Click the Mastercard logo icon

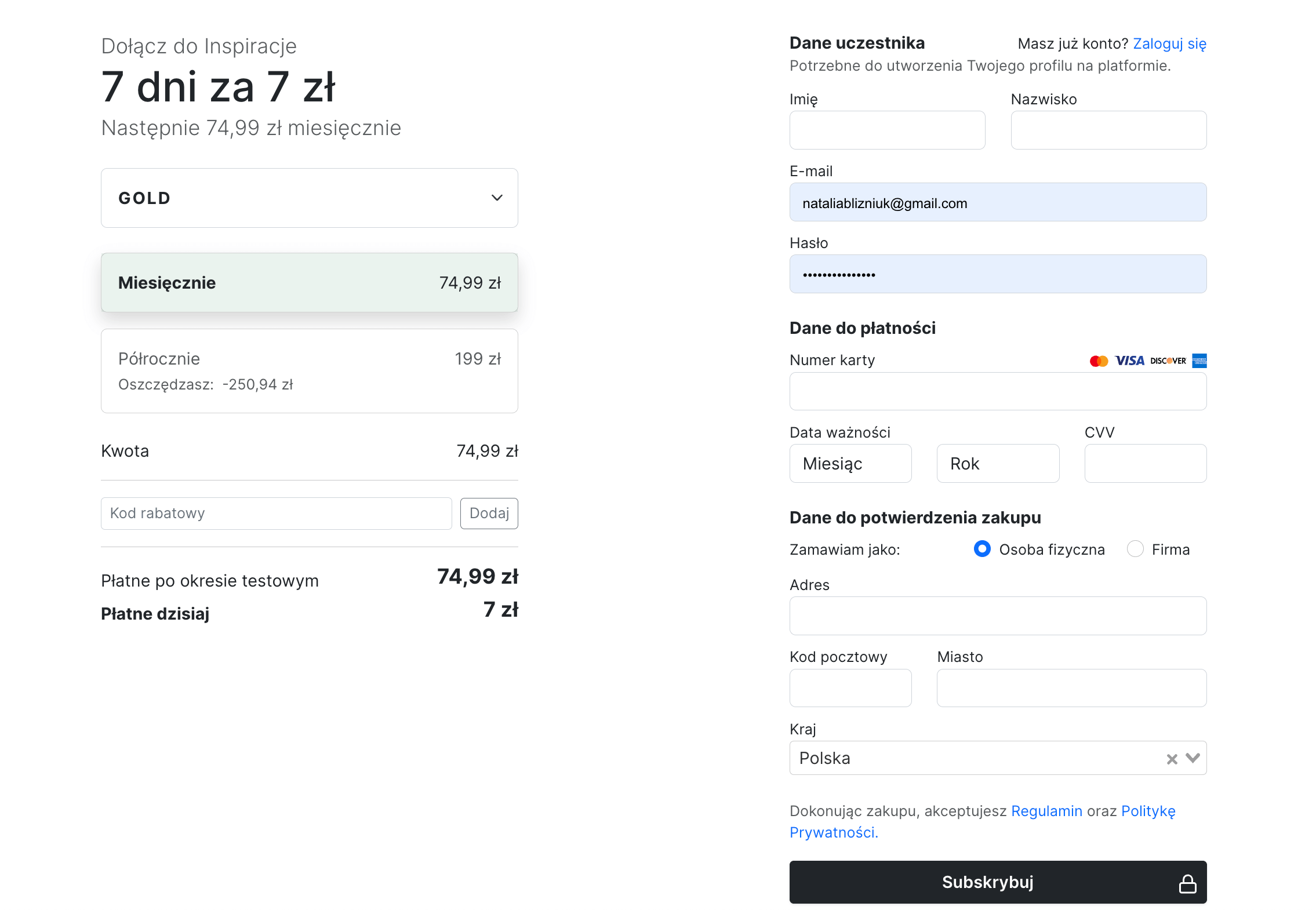click(1098, 361)
